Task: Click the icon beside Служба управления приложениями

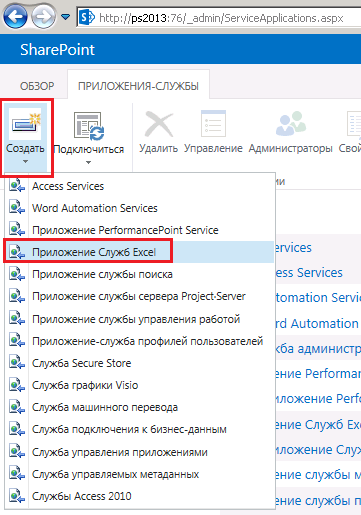Action: pyautogui.click(x=17, y=452)
